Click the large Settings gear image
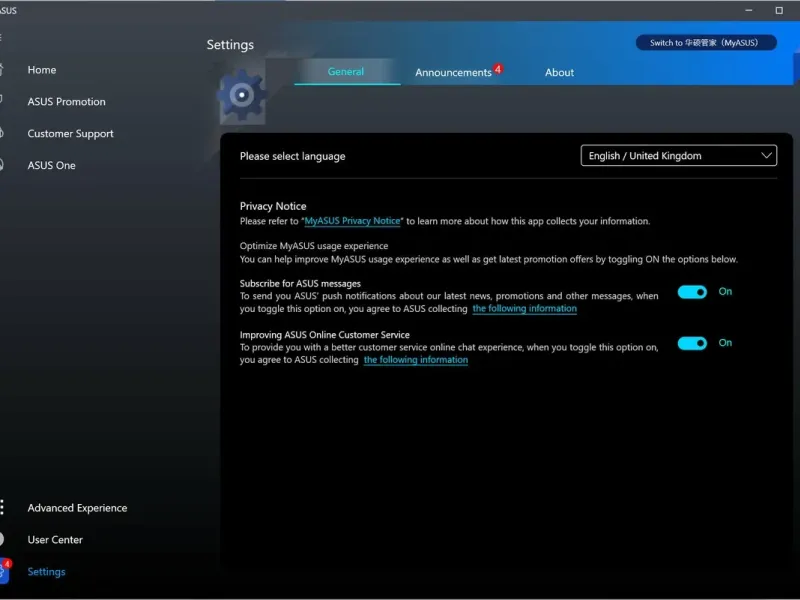Image resolution: width=800 pixels, height=600 pixels. (242, 95)
